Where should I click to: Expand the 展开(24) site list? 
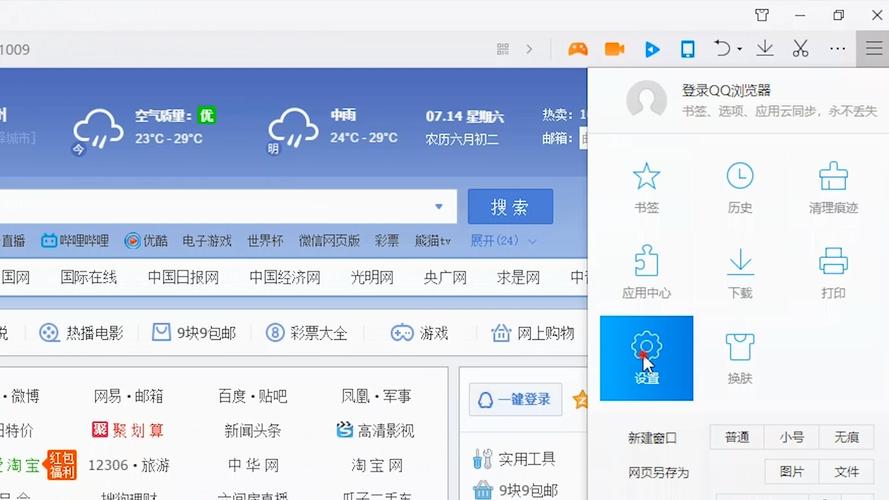[503, 241]
